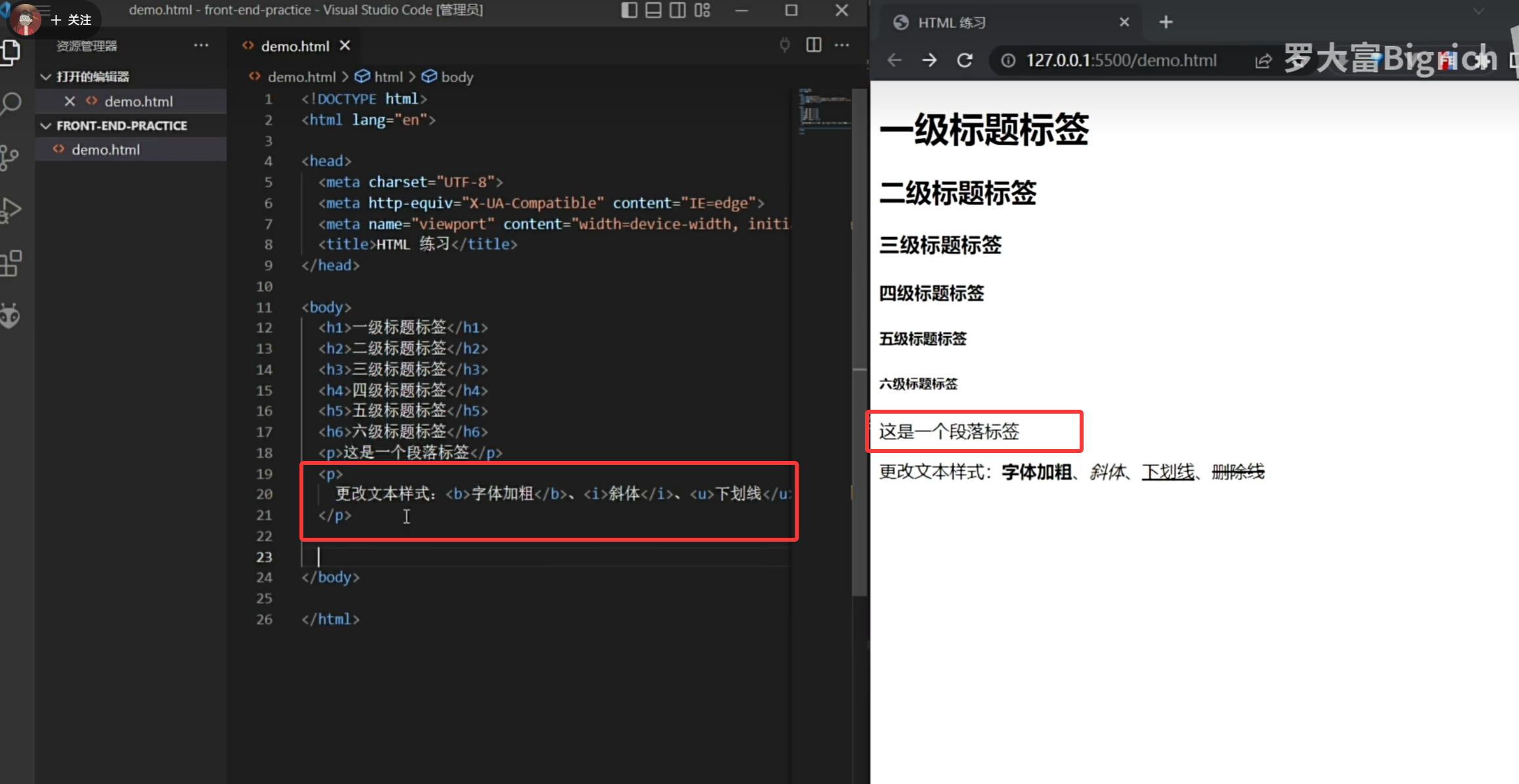The image size is (1519, 784).
Task: Open the Search view in activity bar
Action: [x=11, y=104]
